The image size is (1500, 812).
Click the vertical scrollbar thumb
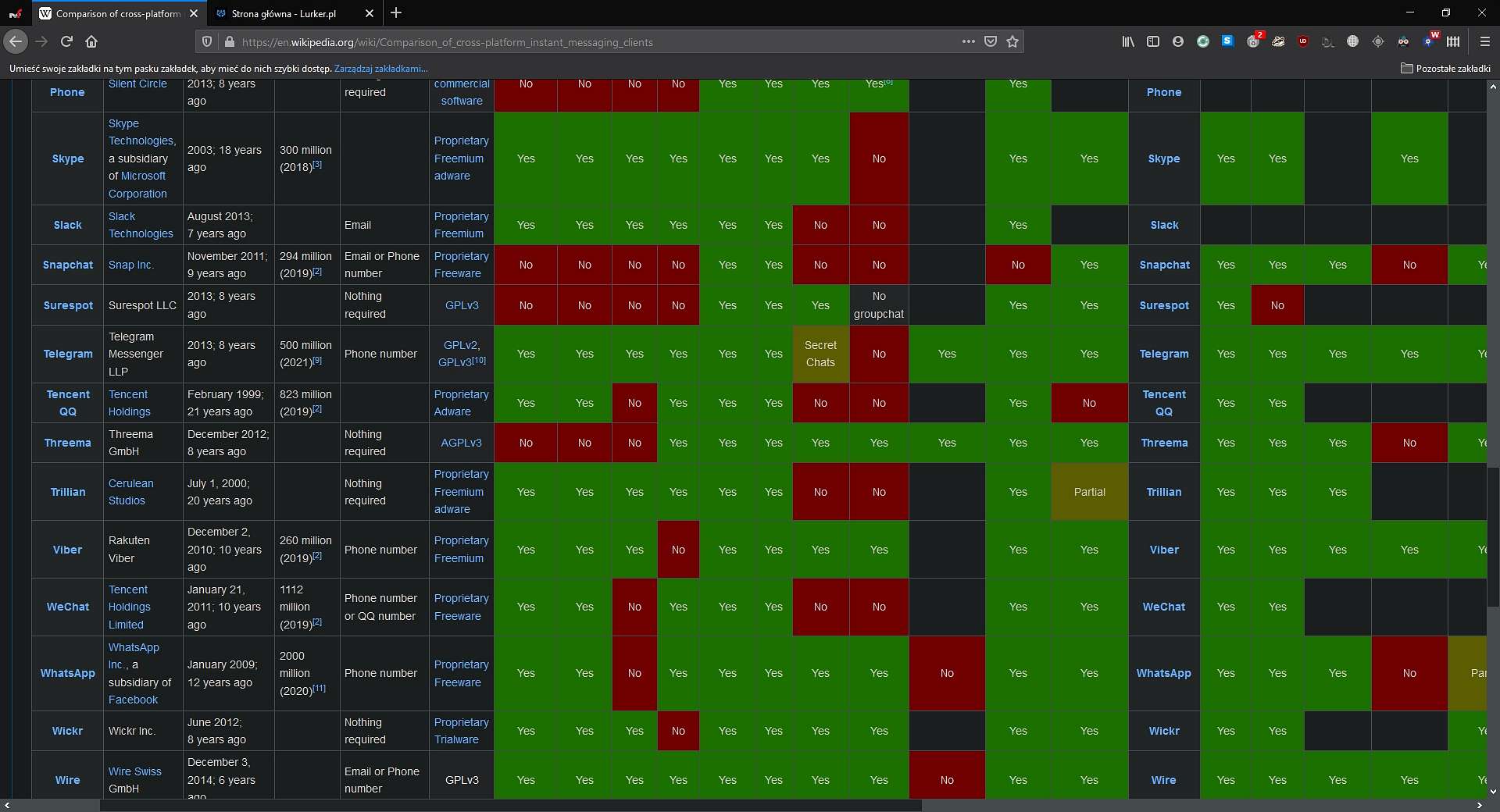(x=1493, y=538)
